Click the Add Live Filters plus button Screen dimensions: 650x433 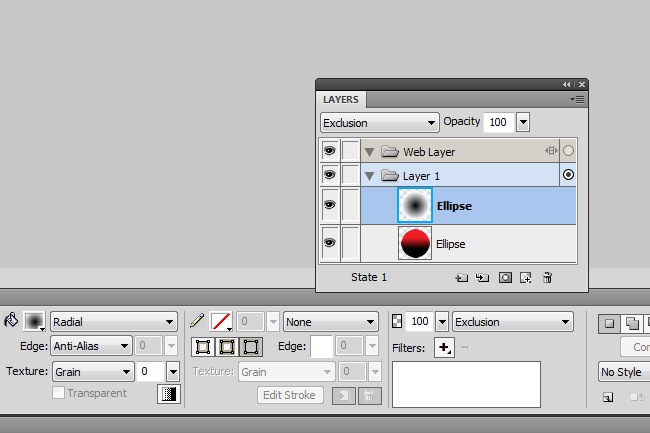444,348
